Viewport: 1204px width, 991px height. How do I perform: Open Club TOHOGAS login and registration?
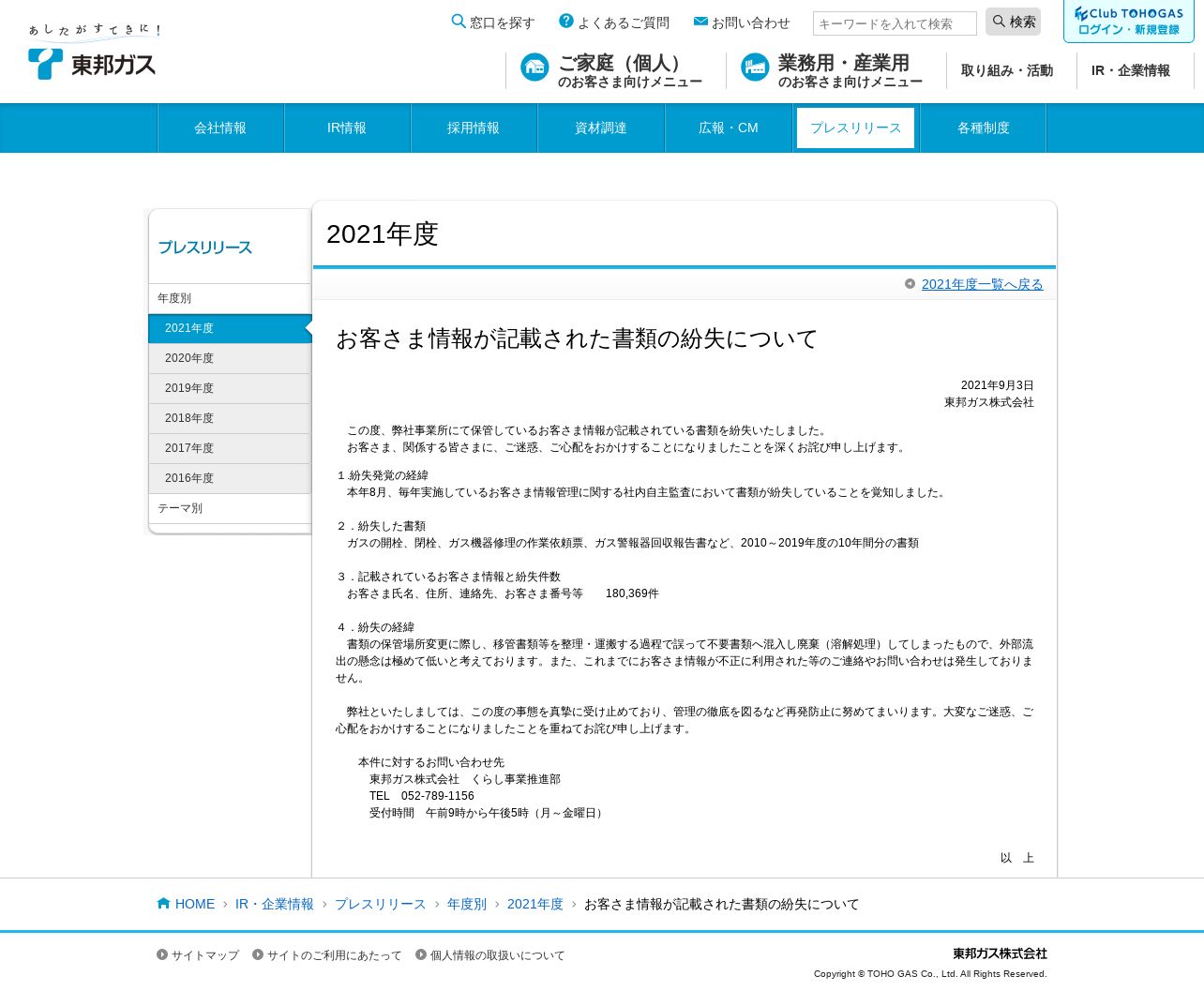(x=1129, y=21)
